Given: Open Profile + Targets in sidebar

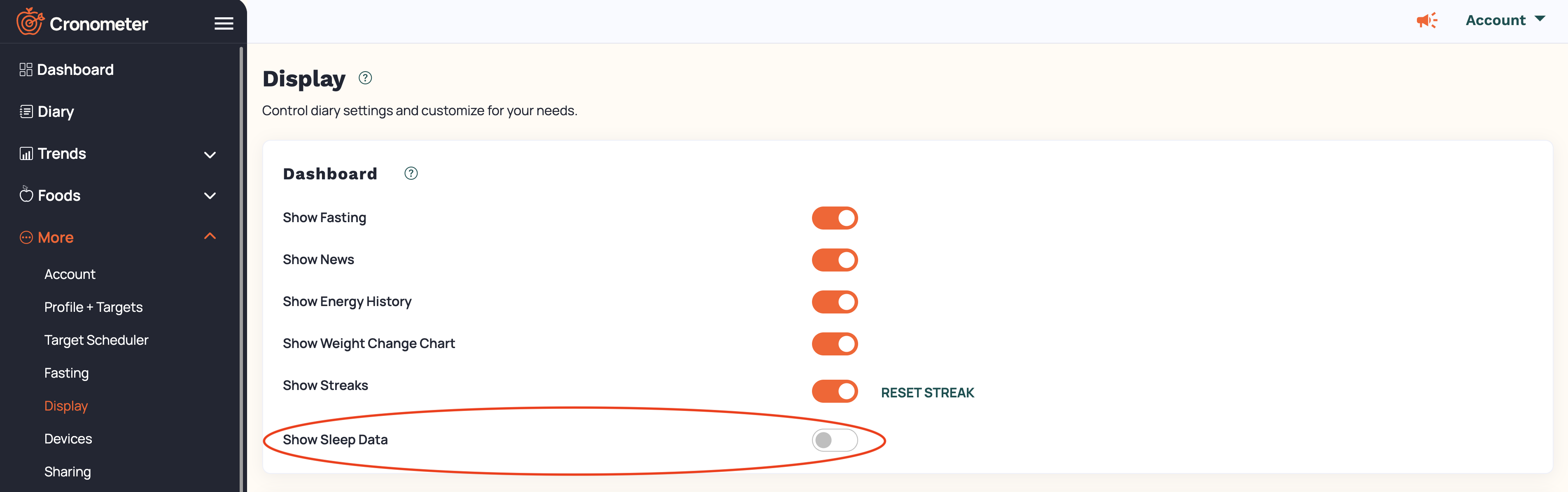Looking at the screenshot, I should 93,307.
